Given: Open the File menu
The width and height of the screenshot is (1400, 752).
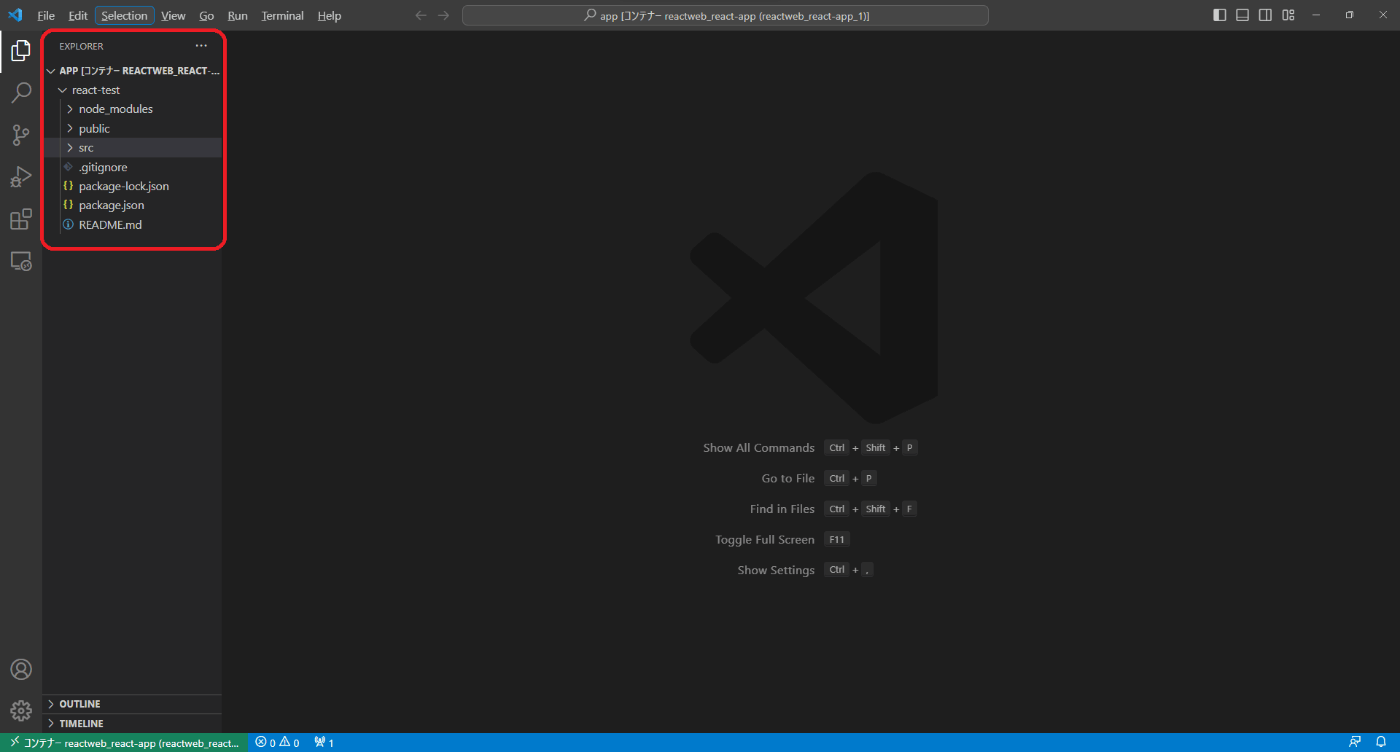Looking at the screenshot, I should [x=46, y=16].
